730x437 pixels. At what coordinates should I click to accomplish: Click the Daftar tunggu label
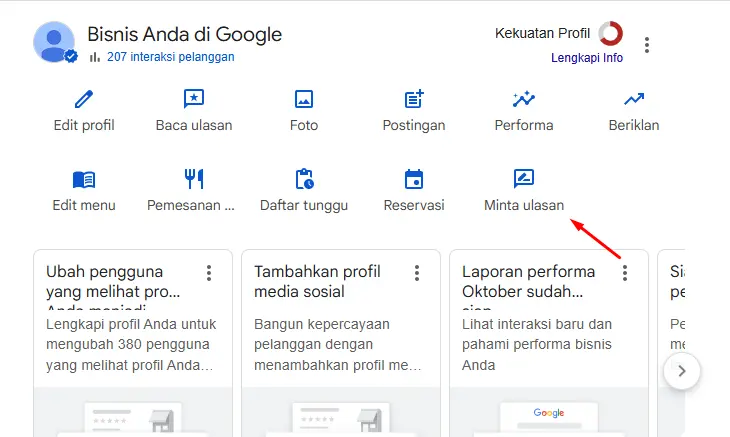click(x=304, y=206)
